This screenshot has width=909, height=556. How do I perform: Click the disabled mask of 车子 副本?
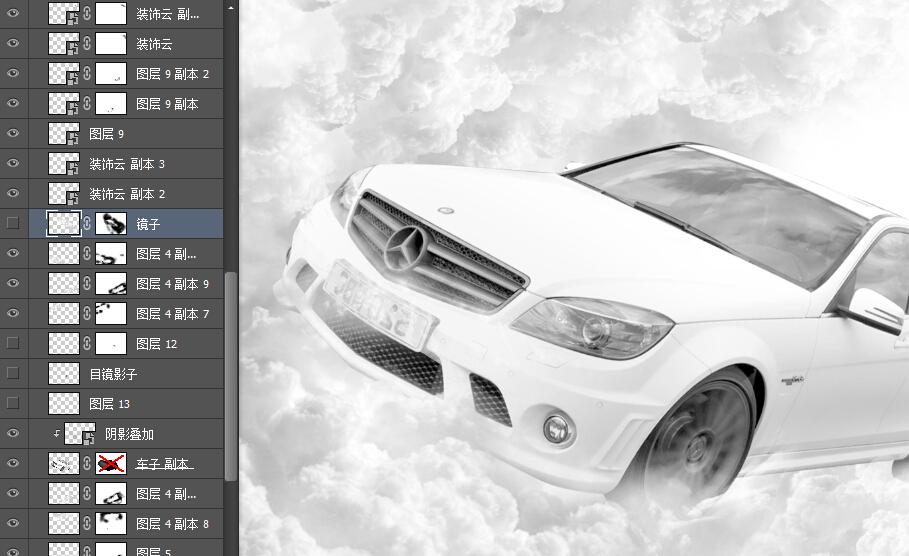click(x=111, y=463)
